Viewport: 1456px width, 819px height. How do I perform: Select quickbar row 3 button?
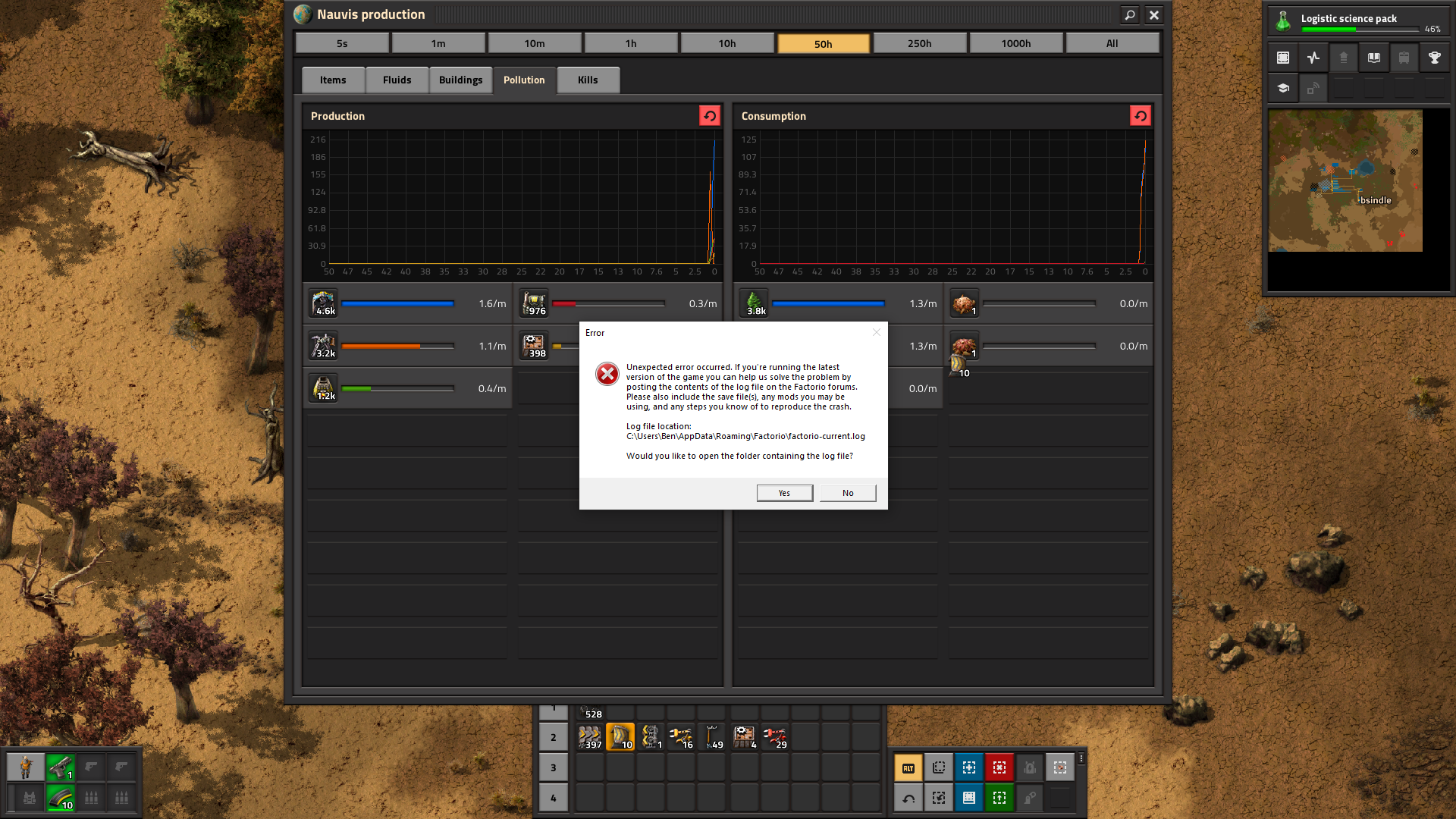coord(554,767)
